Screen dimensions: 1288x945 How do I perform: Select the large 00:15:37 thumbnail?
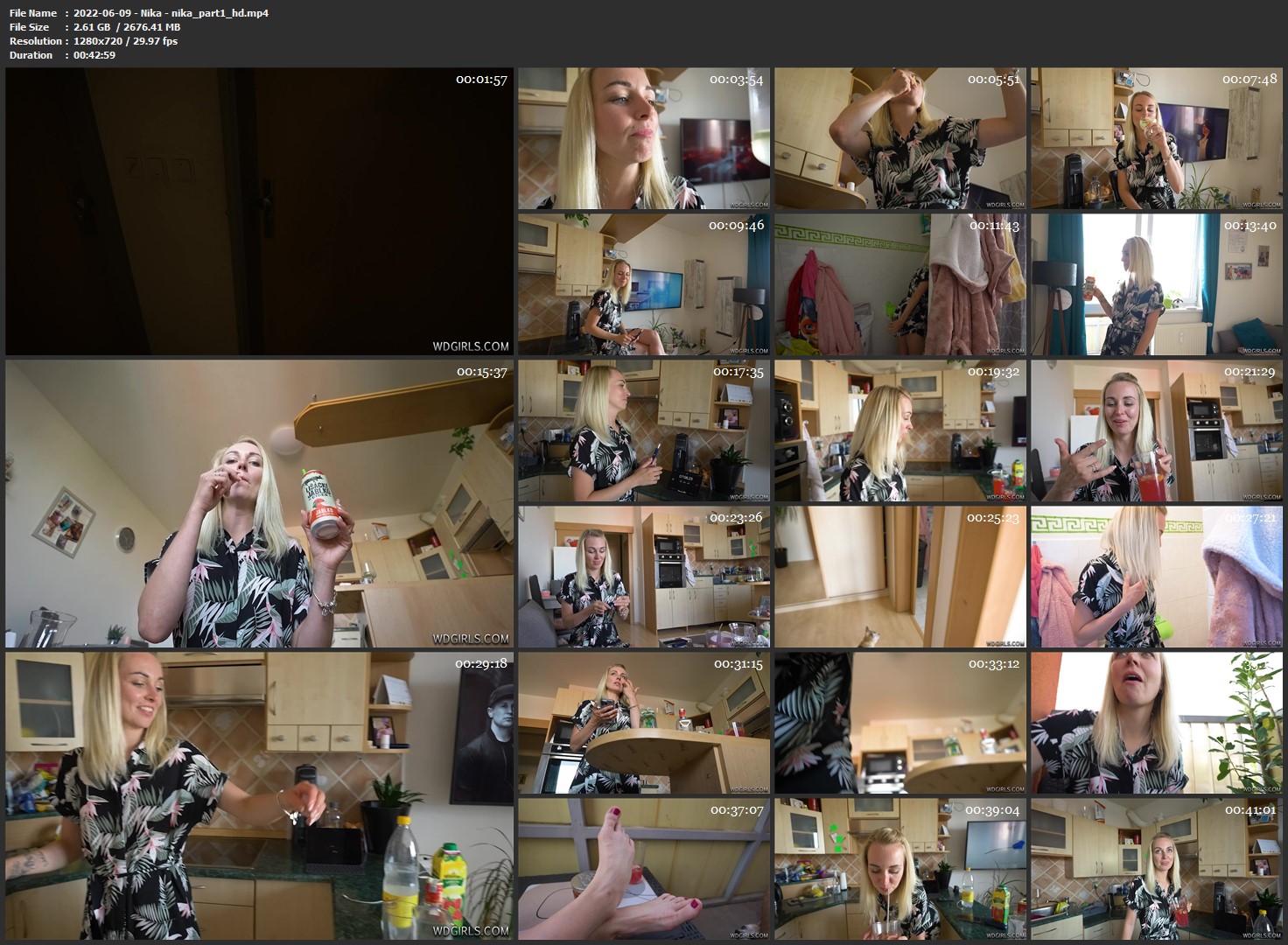pos(259,504)
